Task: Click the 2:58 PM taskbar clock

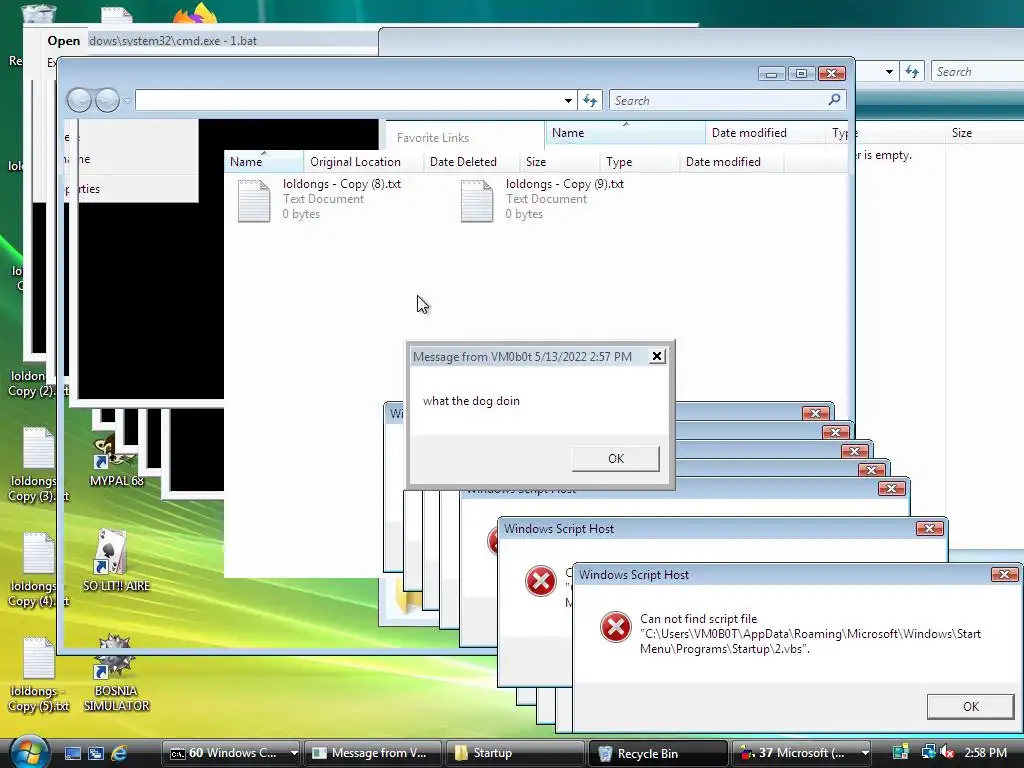Action: pos(985,753)
